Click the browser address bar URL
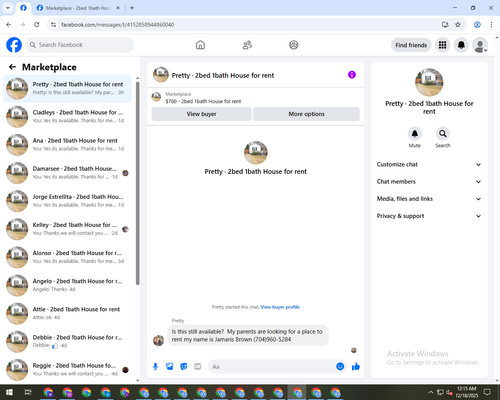 [x=117, y=25]
